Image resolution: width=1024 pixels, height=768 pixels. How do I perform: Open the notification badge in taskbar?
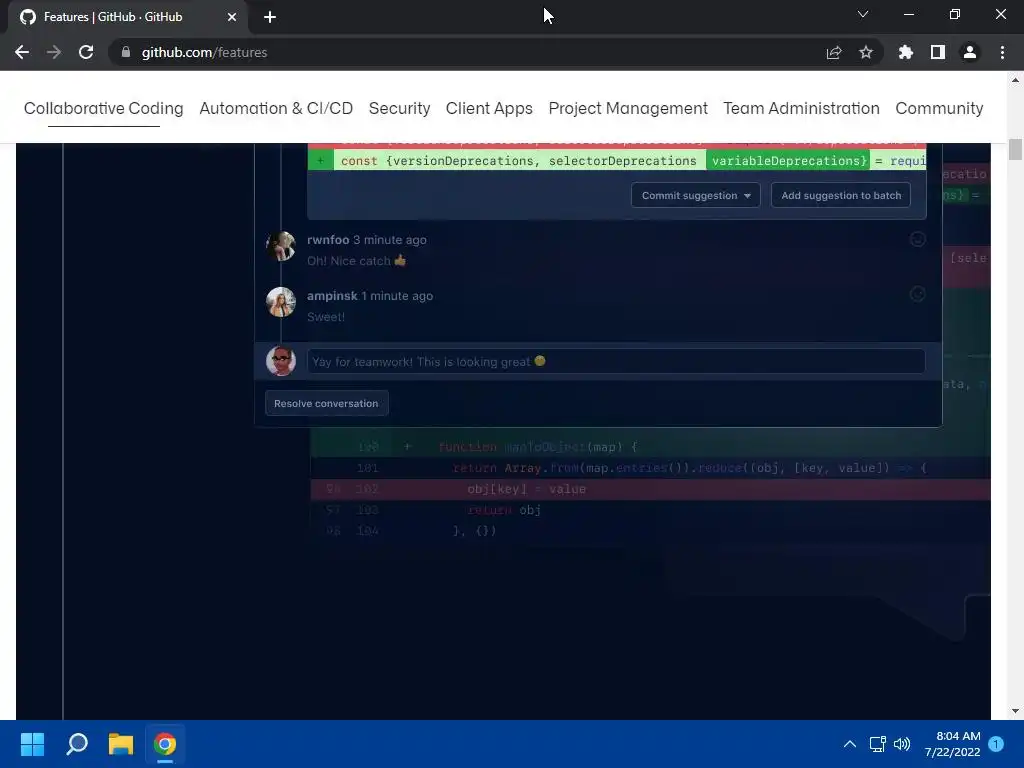(x=996, y=744)
